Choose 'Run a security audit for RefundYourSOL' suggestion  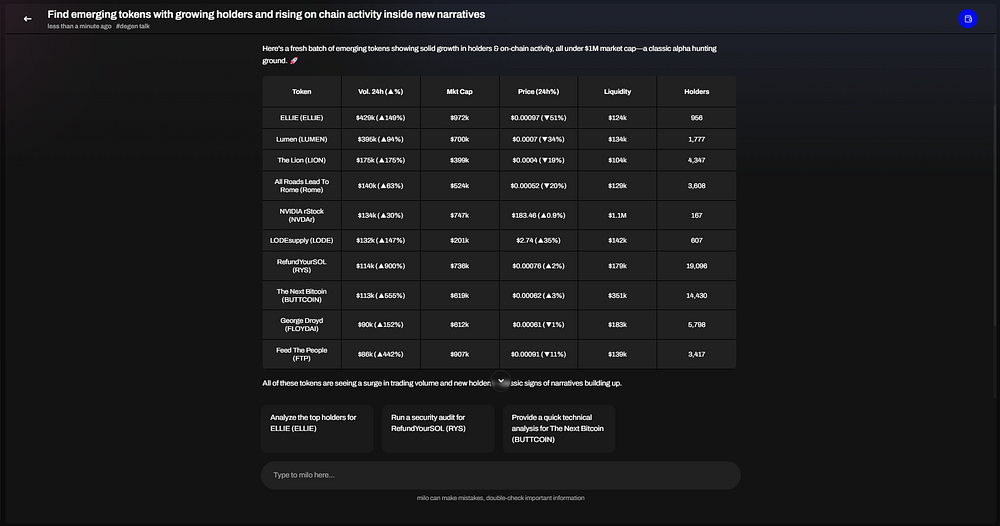(438, 428)
